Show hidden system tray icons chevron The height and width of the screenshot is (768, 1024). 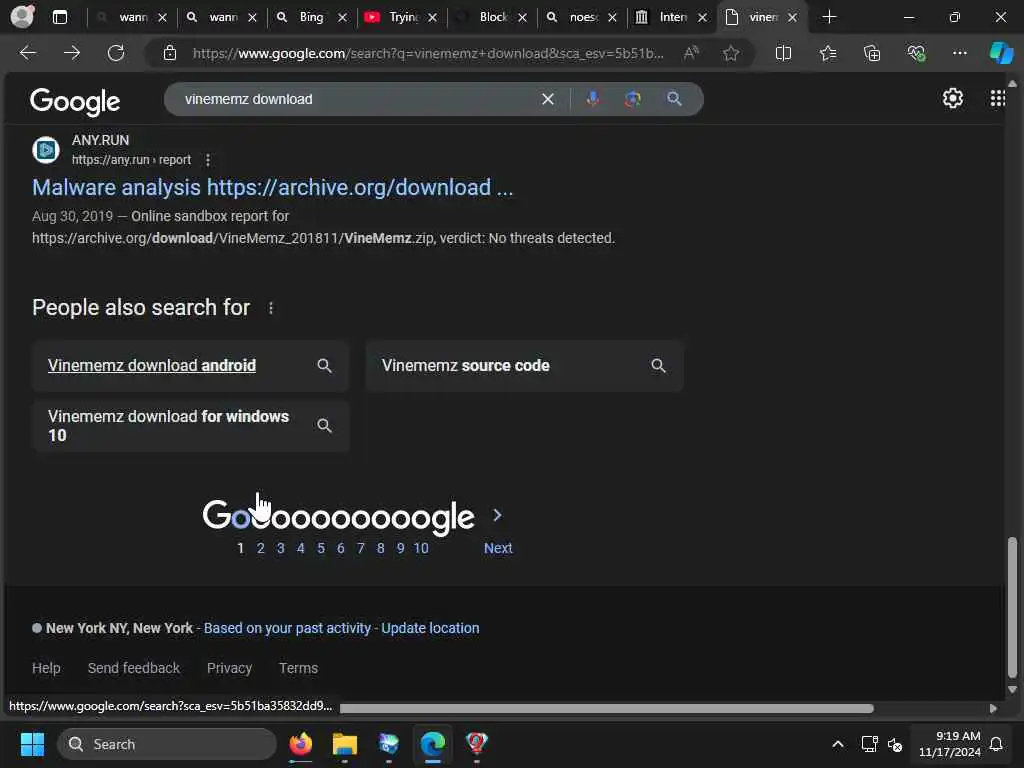coord(837,744)
